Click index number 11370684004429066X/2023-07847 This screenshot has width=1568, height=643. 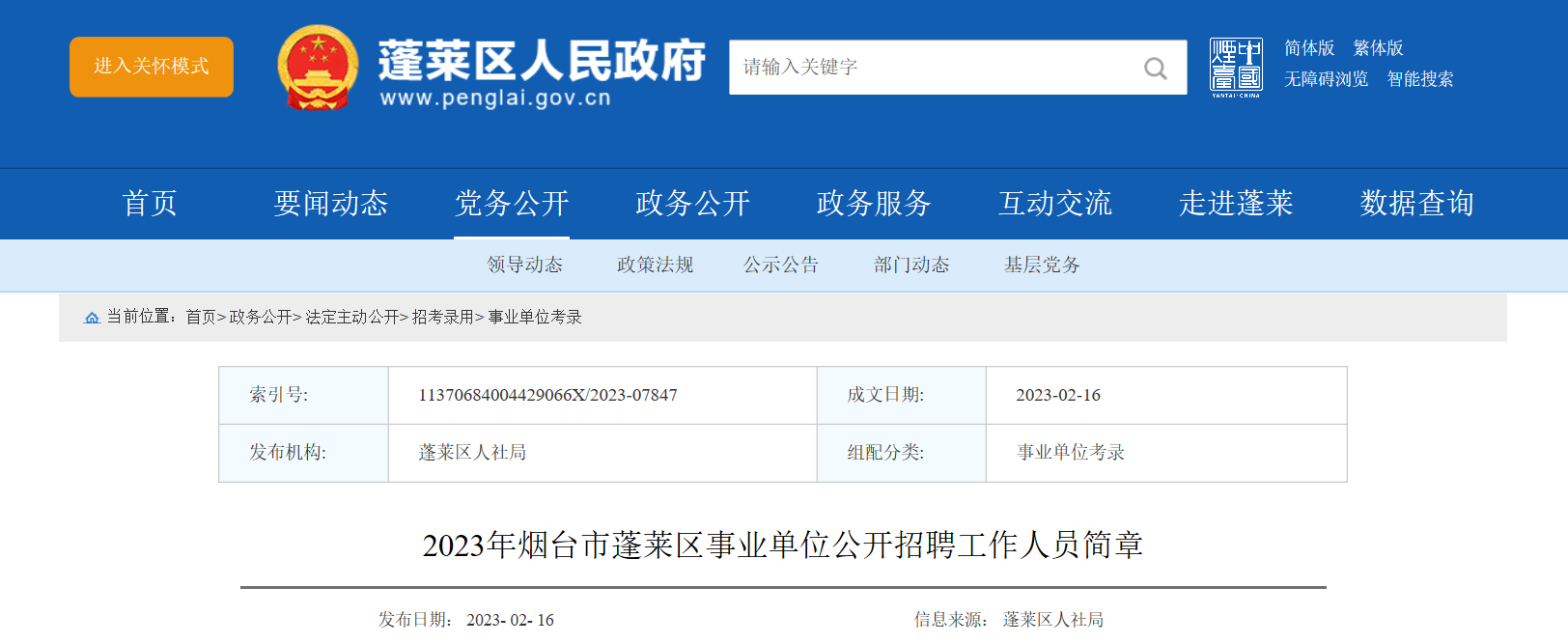tap(547, 395)
